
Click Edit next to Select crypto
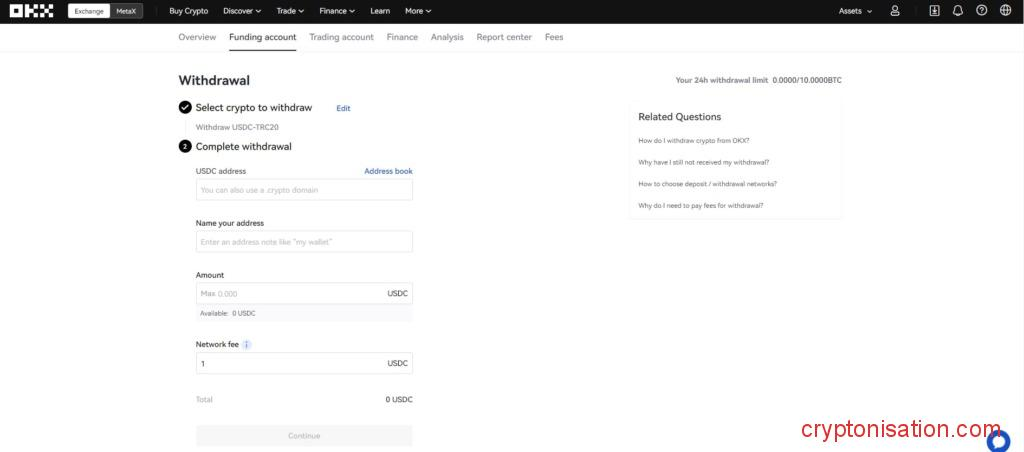[x=343, y=108]
